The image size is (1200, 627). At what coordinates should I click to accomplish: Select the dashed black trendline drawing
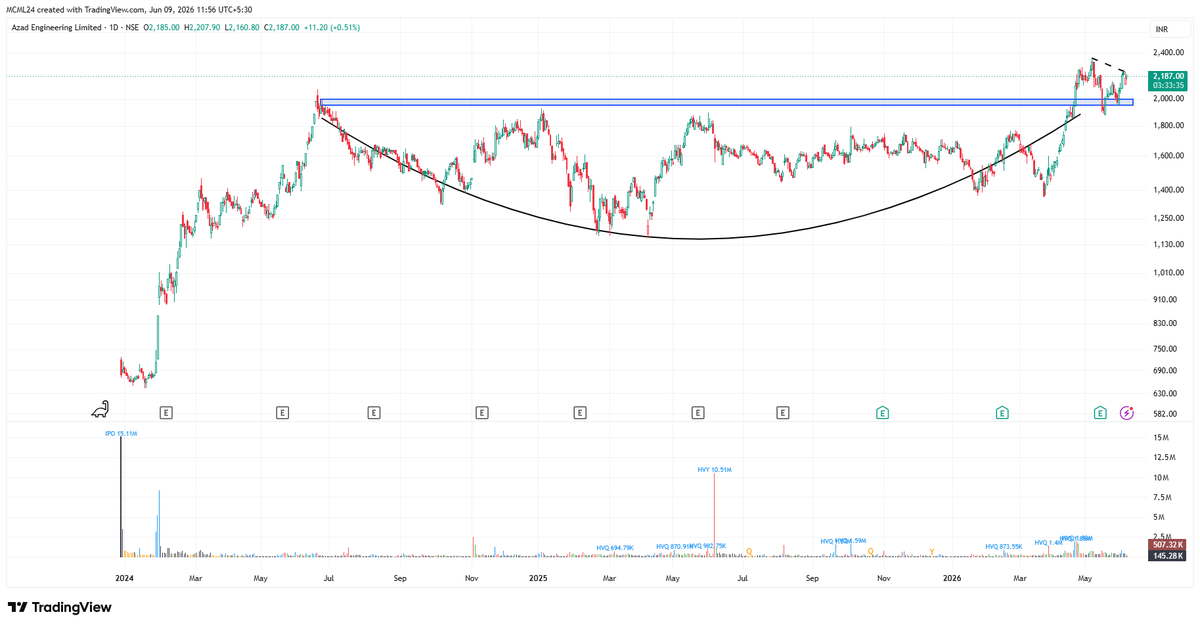(1109, 66)
